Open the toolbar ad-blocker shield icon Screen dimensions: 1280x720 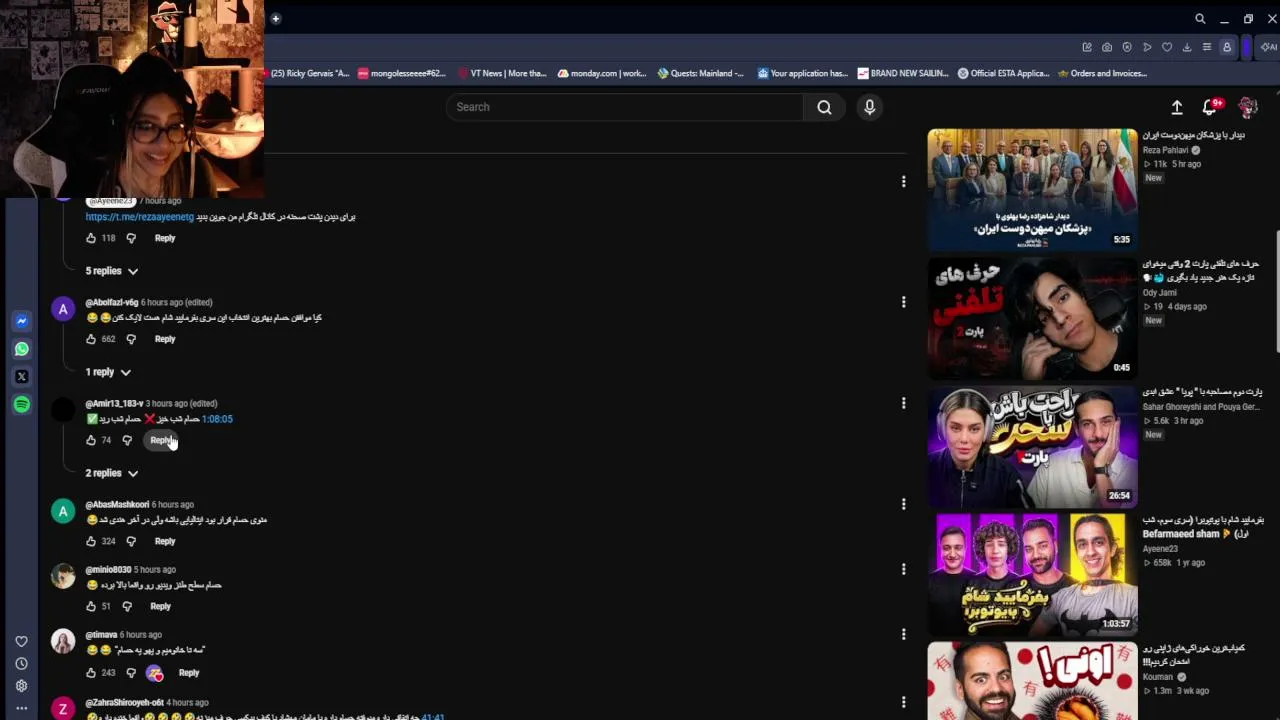tap(1127, 47)
